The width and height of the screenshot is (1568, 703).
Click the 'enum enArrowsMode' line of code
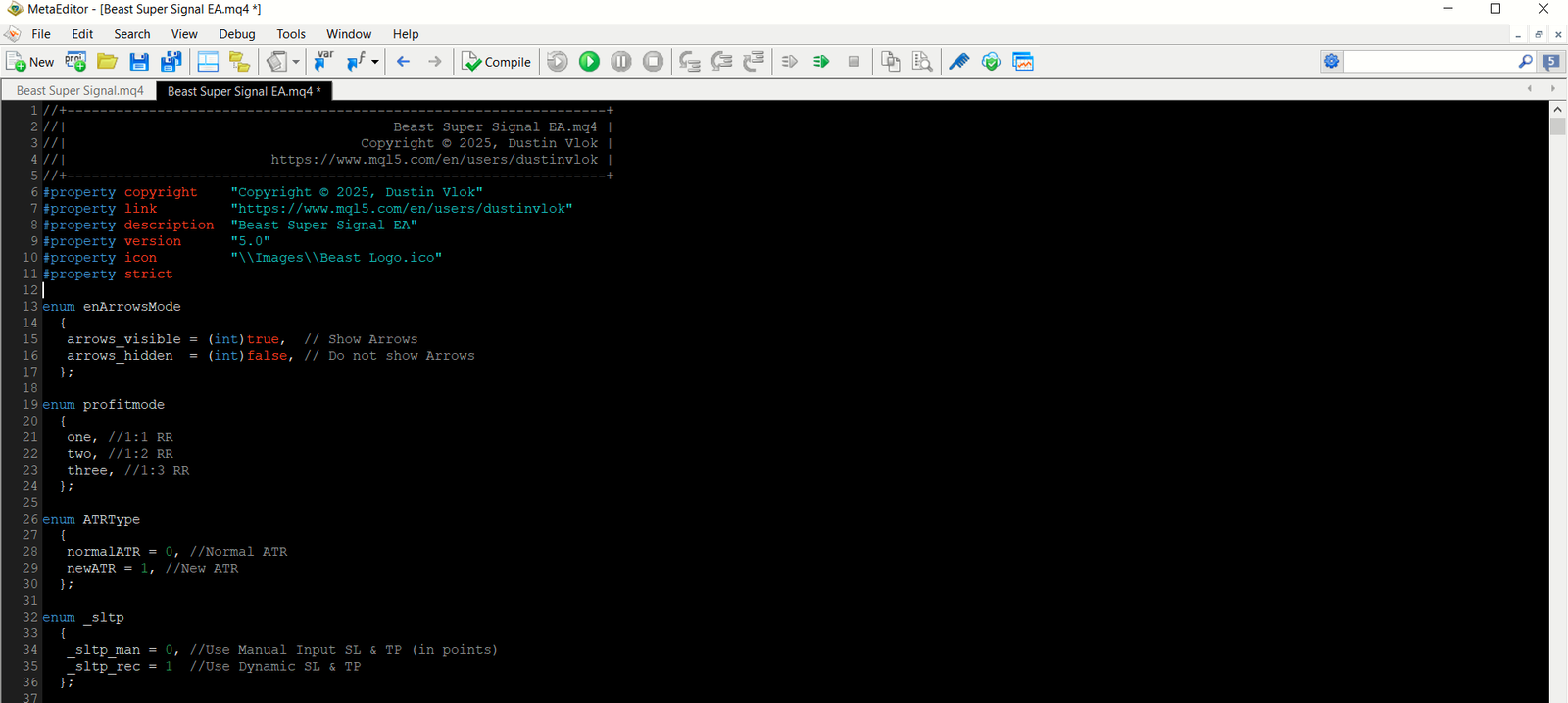point(112,307)
